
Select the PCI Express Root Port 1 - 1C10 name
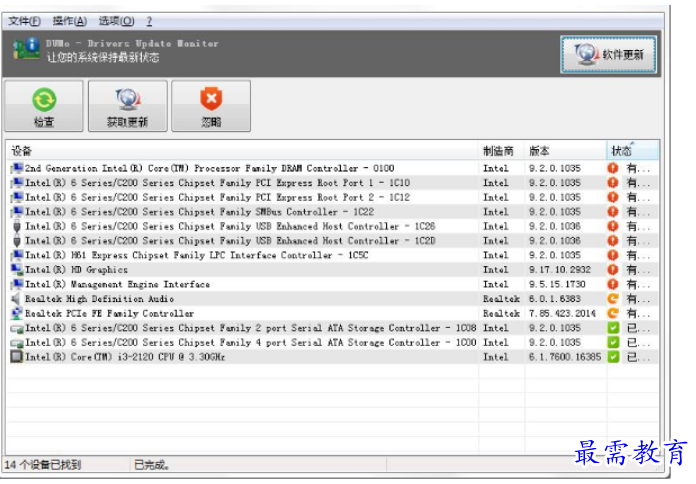218,182
